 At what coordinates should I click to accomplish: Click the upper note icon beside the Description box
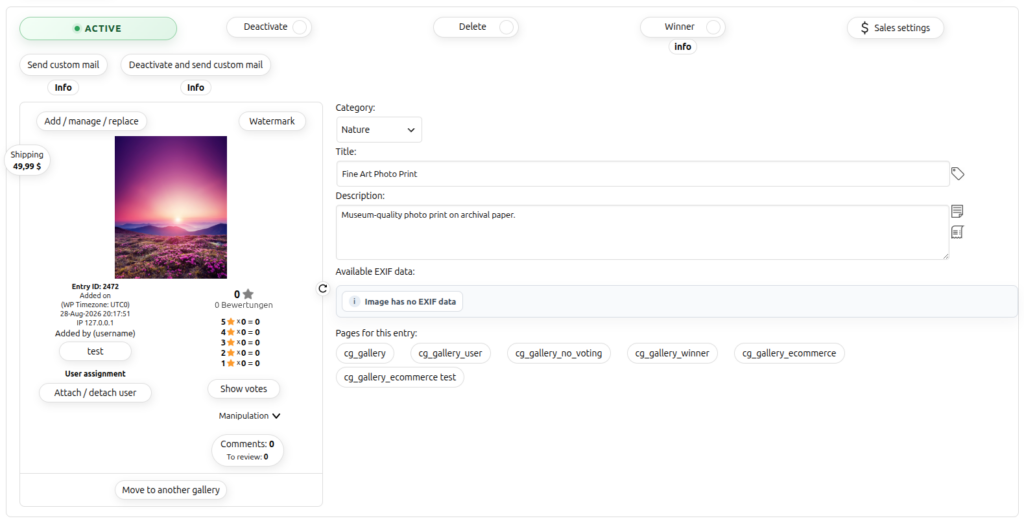pos(957,211)
